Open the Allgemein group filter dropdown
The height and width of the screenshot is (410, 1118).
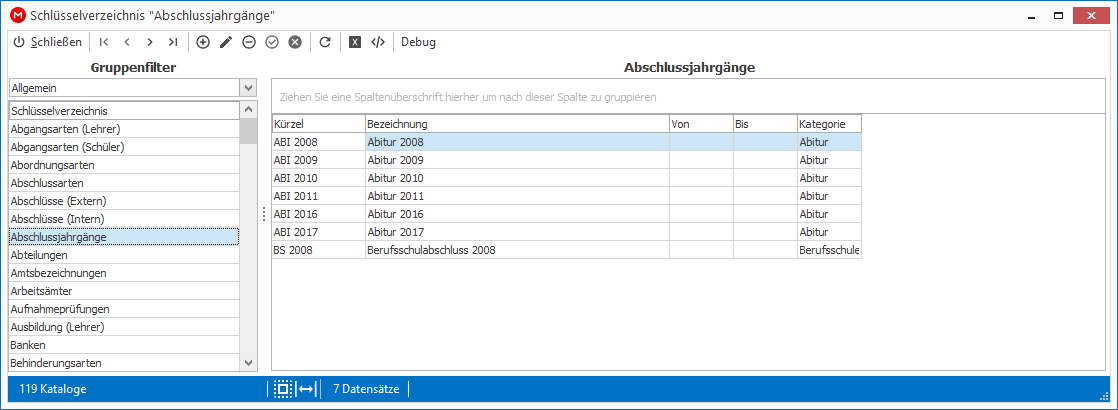(x=248, y=88)
